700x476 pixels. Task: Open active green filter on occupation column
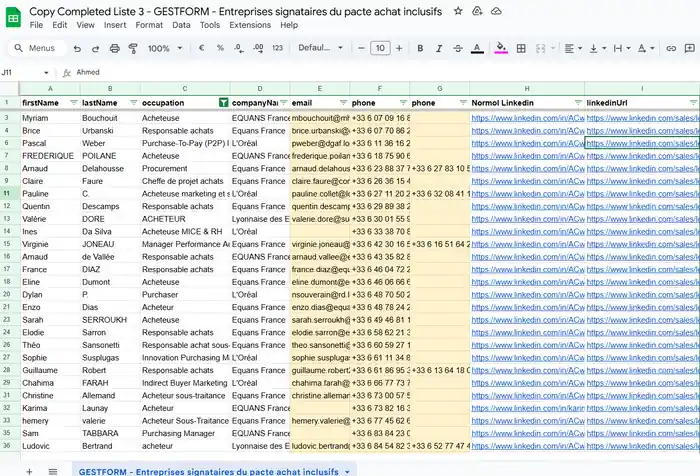pos(224,103)
